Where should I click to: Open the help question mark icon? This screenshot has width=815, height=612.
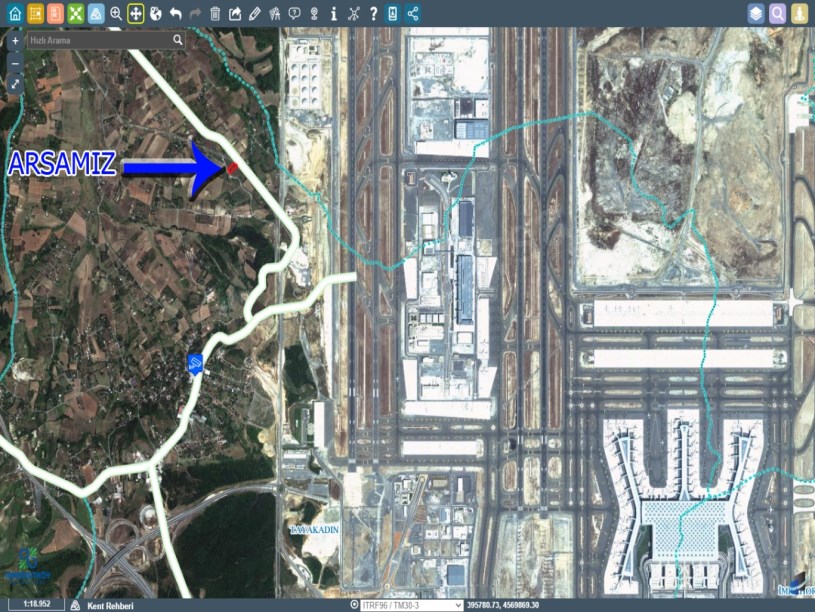pos(373,14)
